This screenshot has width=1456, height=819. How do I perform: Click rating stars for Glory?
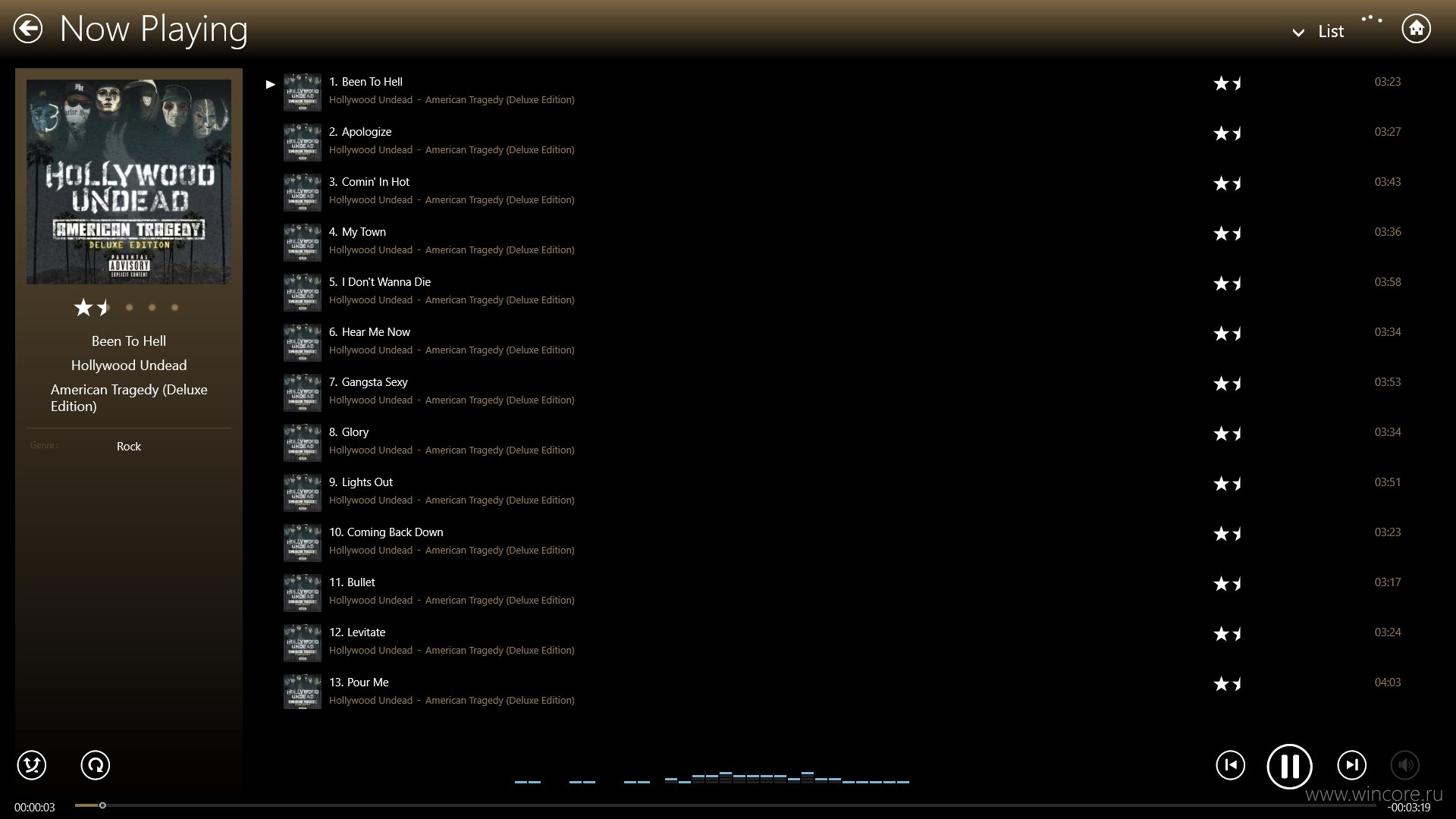[1228, 434]
